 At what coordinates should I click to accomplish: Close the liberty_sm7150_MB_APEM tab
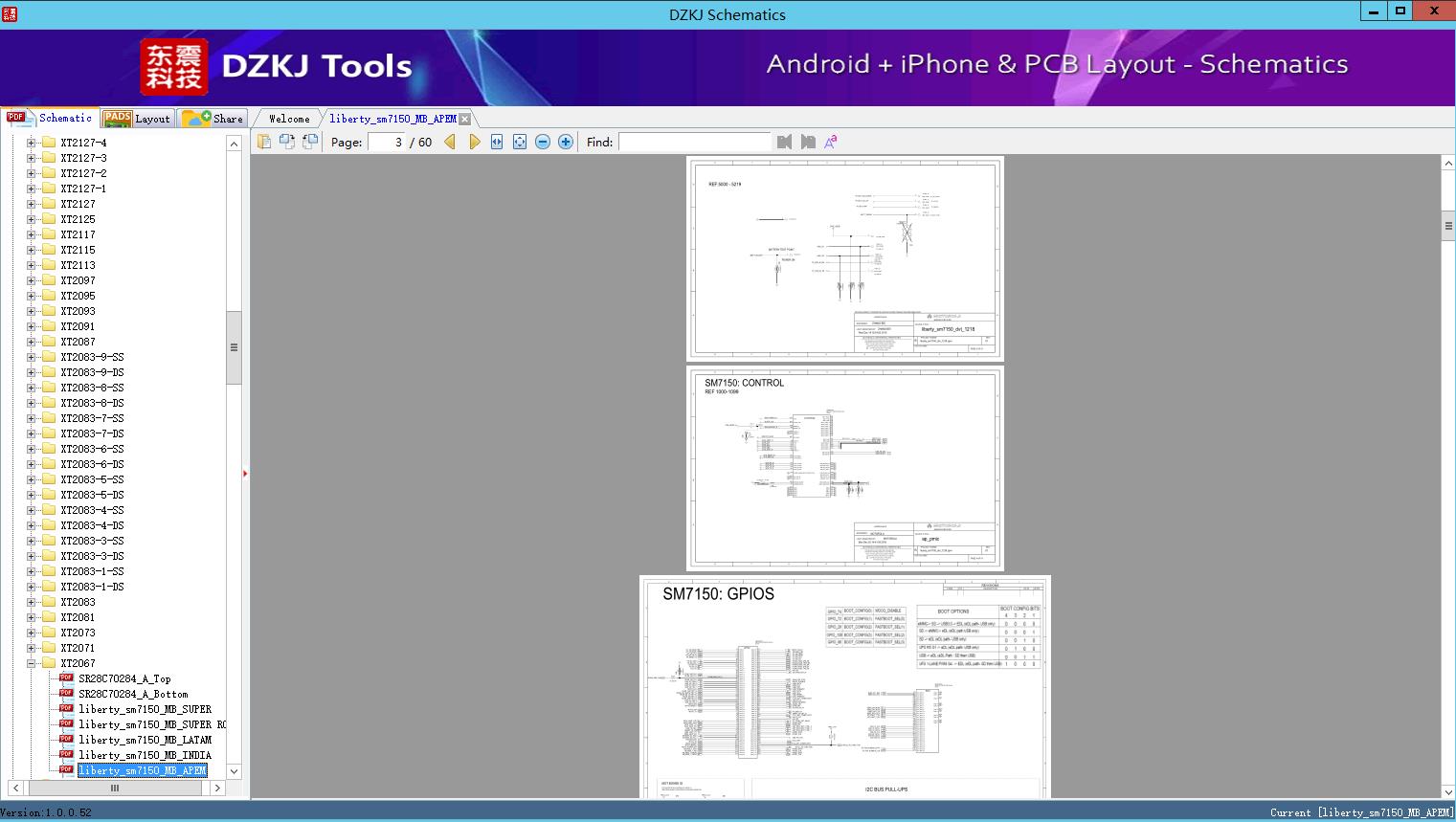(465, 119)
